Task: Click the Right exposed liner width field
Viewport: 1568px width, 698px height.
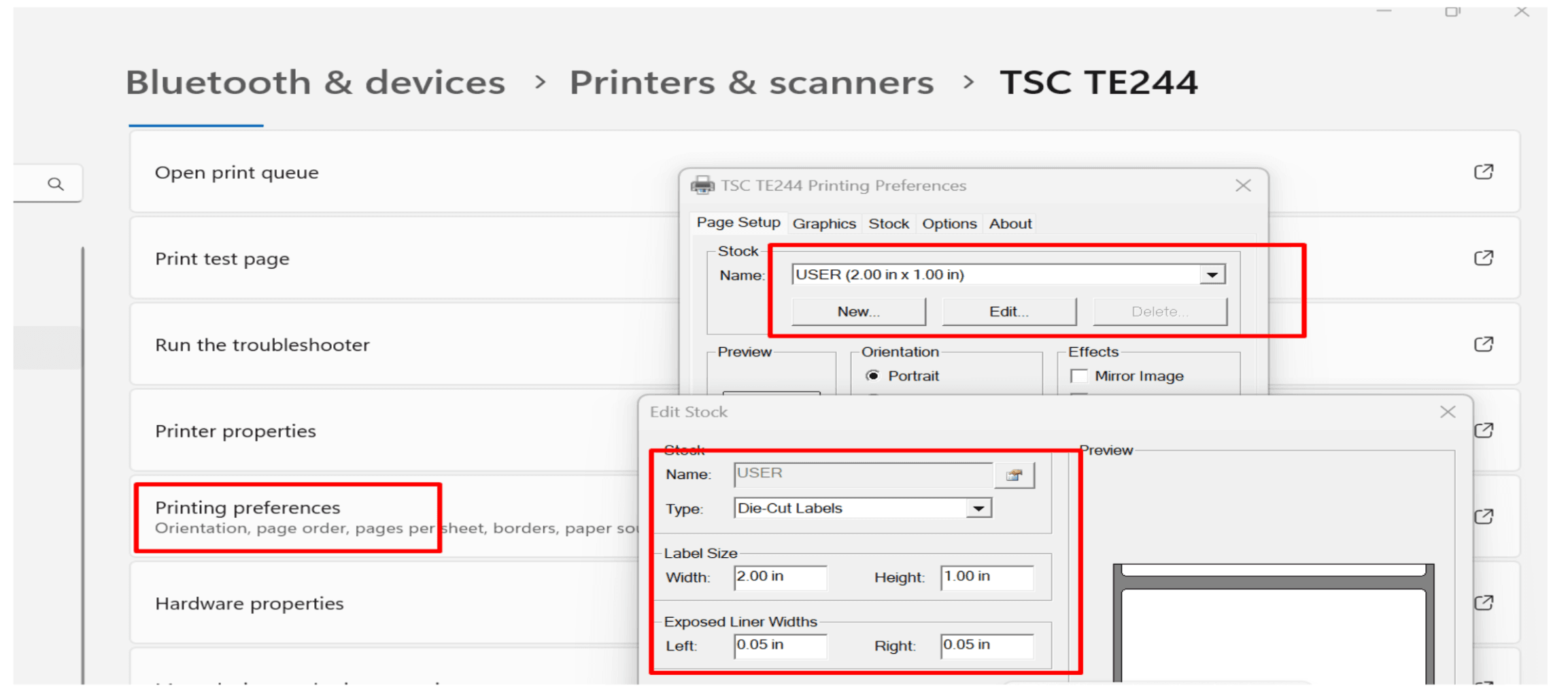Action: [x=987, y=646]
